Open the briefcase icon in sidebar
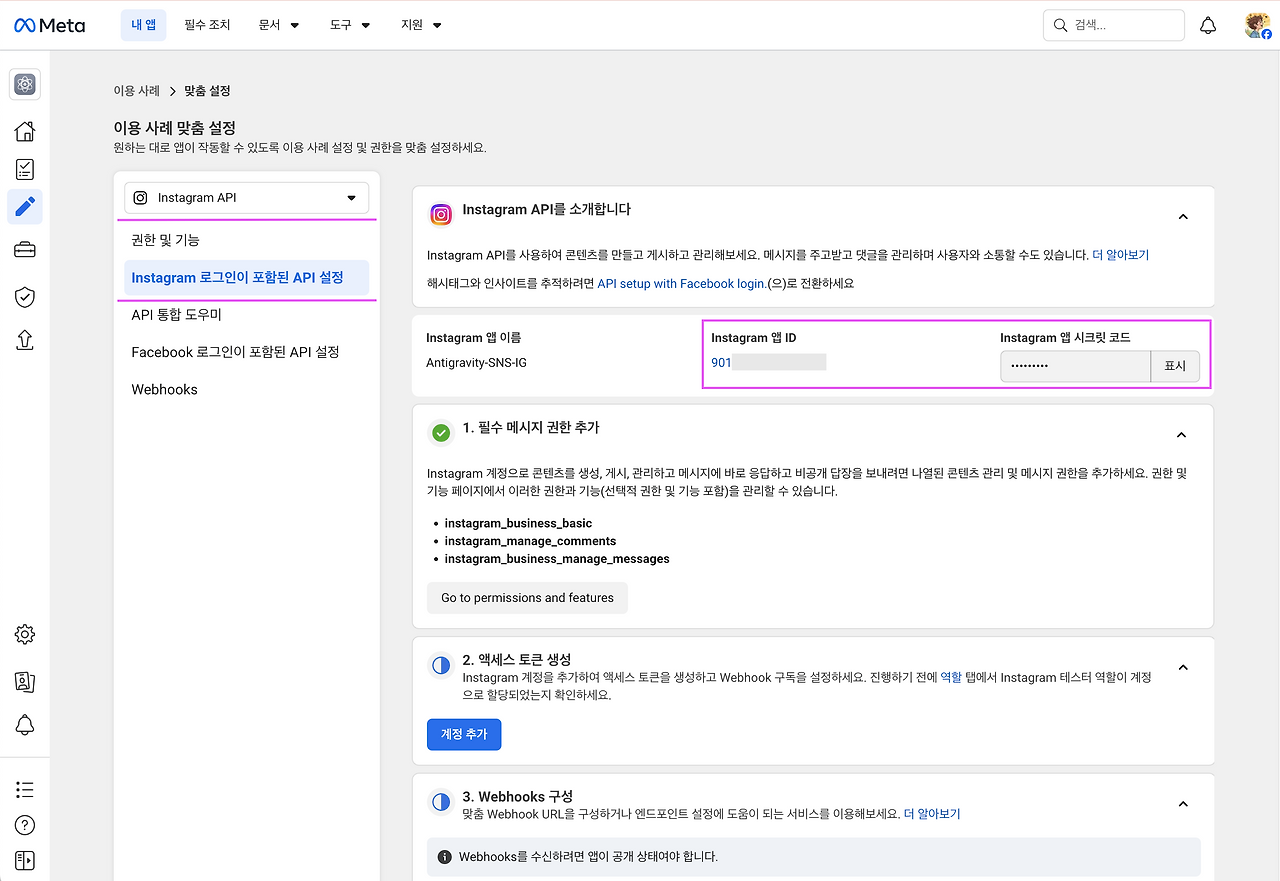 click(25, 250)
